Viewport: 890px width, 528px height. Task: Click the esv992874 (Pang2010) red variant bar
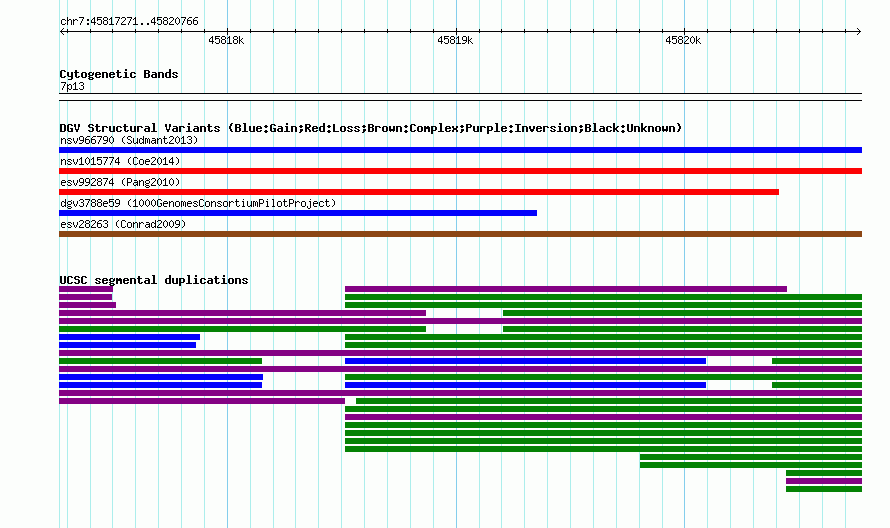click(419, 192)
